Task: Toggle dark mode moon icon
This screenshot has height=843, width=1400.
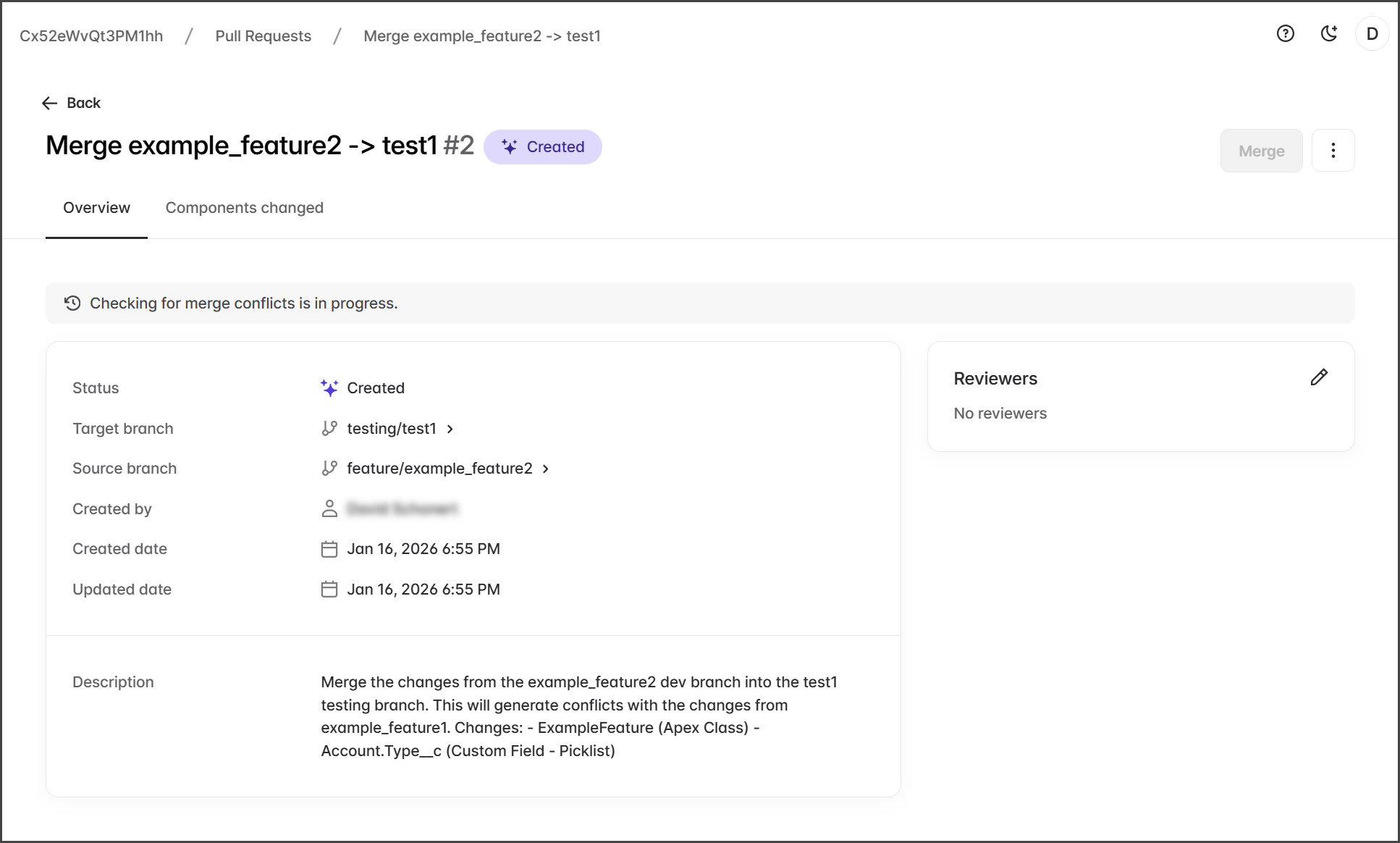Action: [x=1328, y=34]
